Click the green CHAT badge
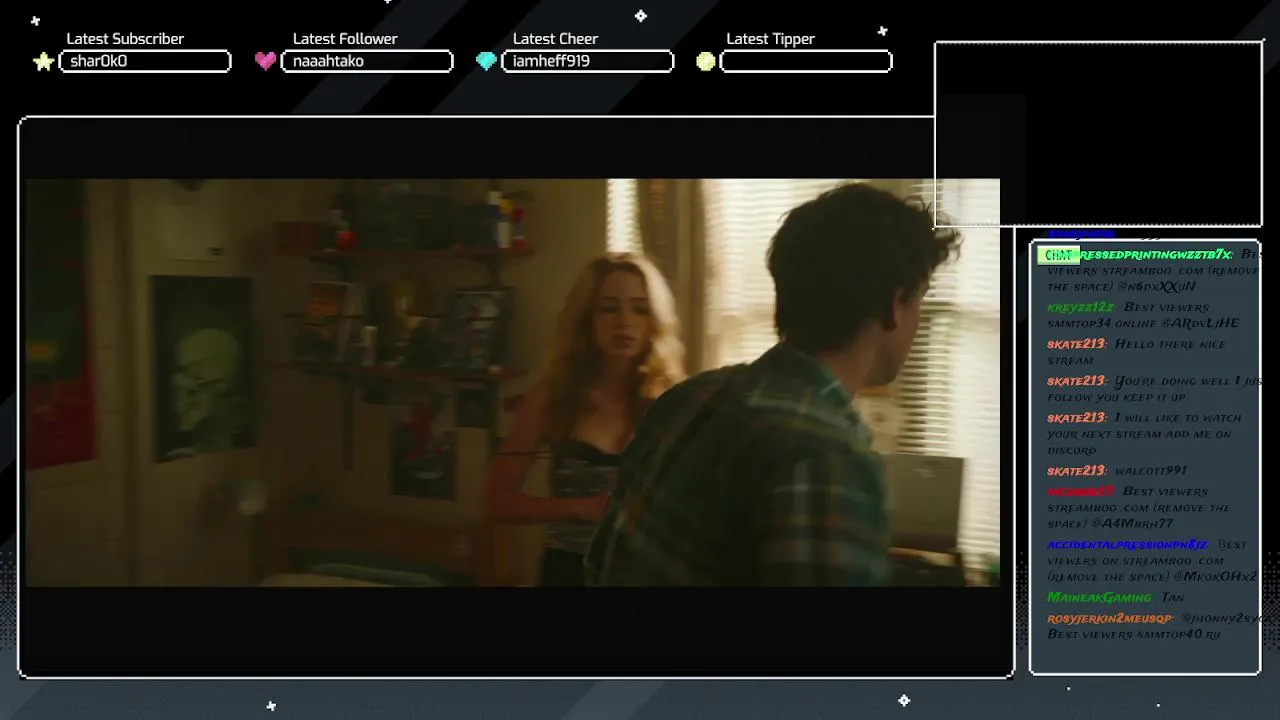 tap(1058, 255)
